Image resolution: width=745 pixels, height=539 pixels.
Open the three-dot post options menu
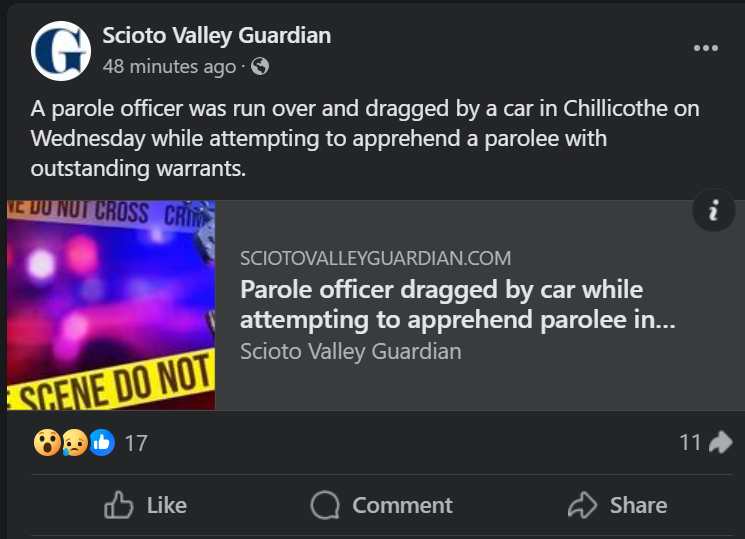pyautogui.click(x=706, y=48)
